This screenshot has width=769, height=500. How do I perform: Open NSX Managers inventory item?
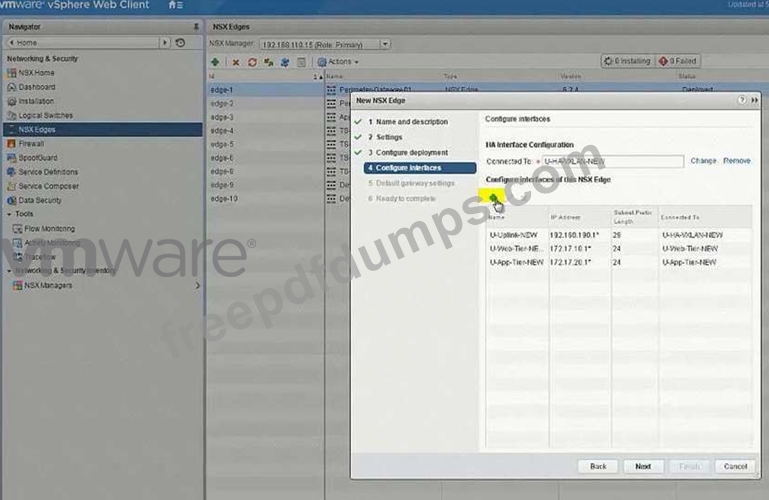[x=48, y=285]
